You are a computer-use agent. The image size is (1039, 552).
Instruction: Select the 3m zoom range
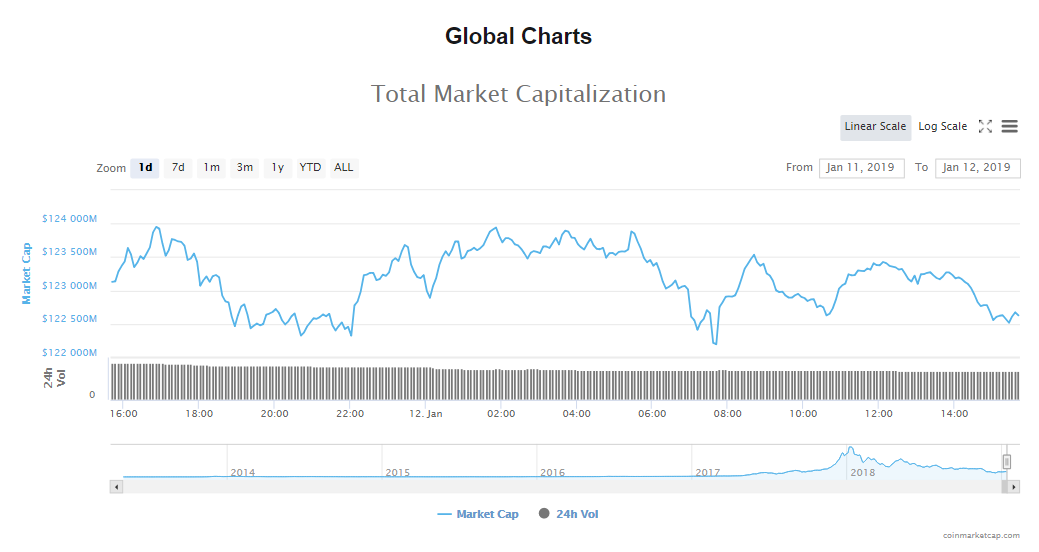tap(244, 167)
